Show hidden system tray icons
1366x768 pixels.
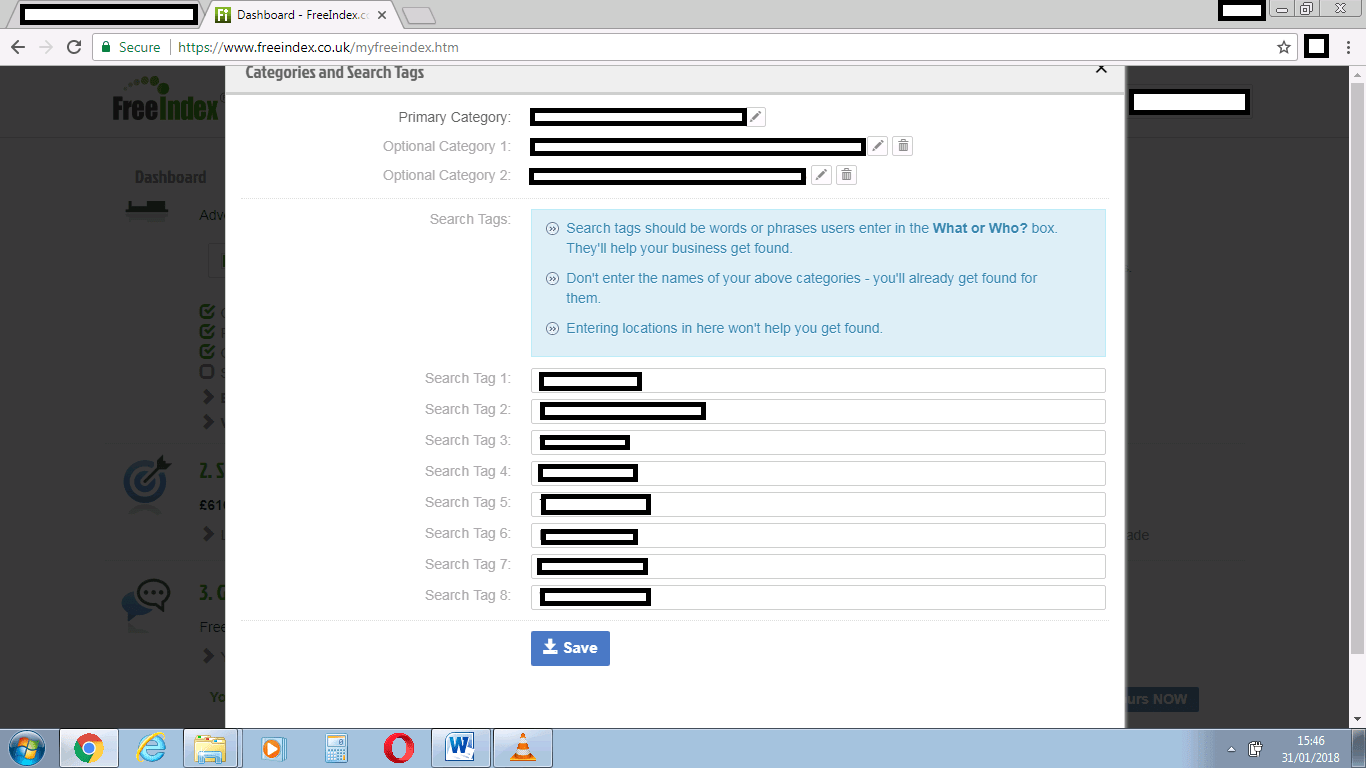(x=1231, y=749)
